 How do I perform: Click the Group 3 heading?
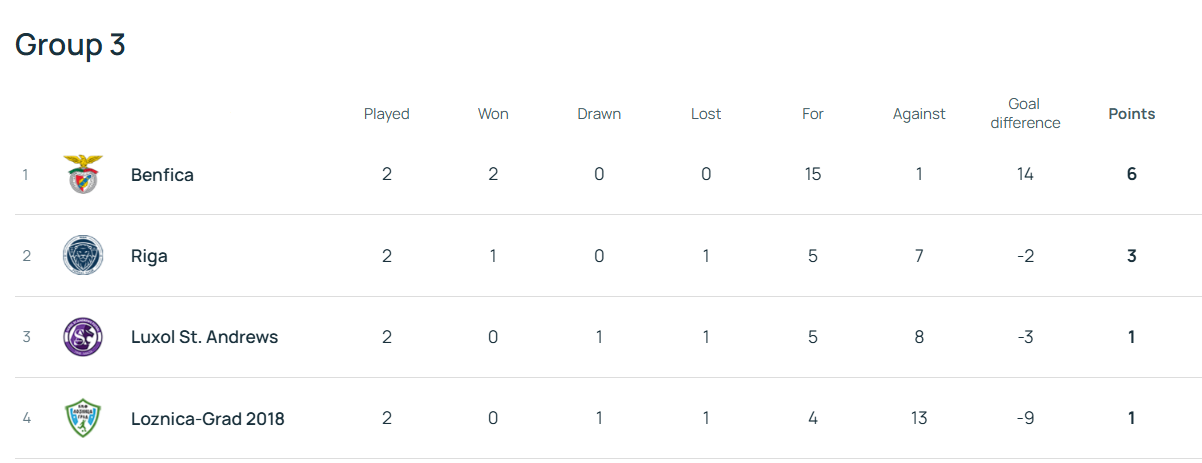[x=70, y=45]
